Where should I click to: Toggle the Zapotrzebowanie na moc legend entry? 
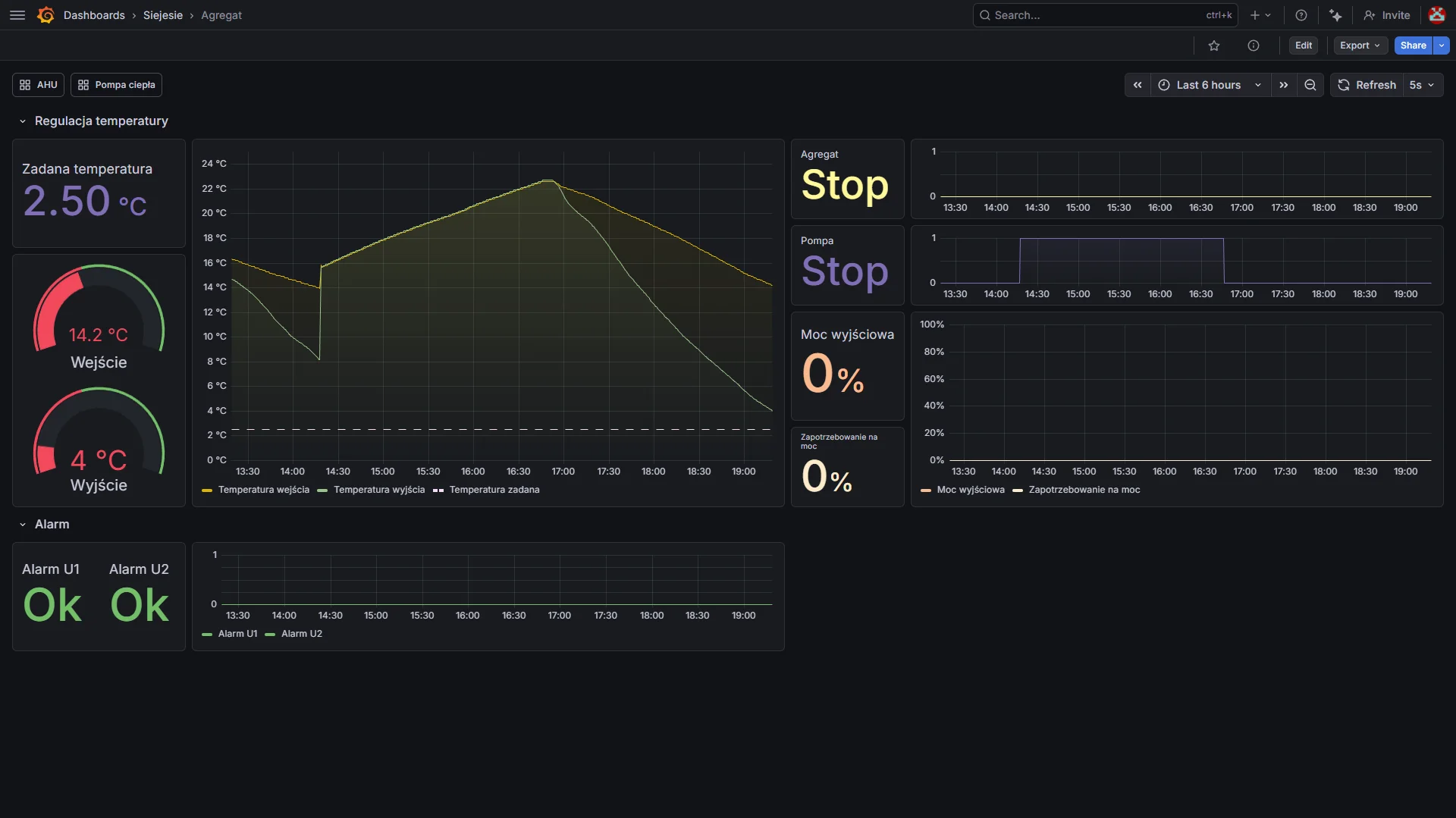[1084, 490]
